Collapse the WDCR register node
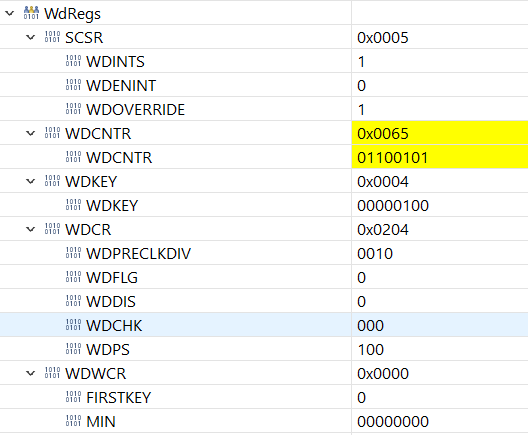 31,230
